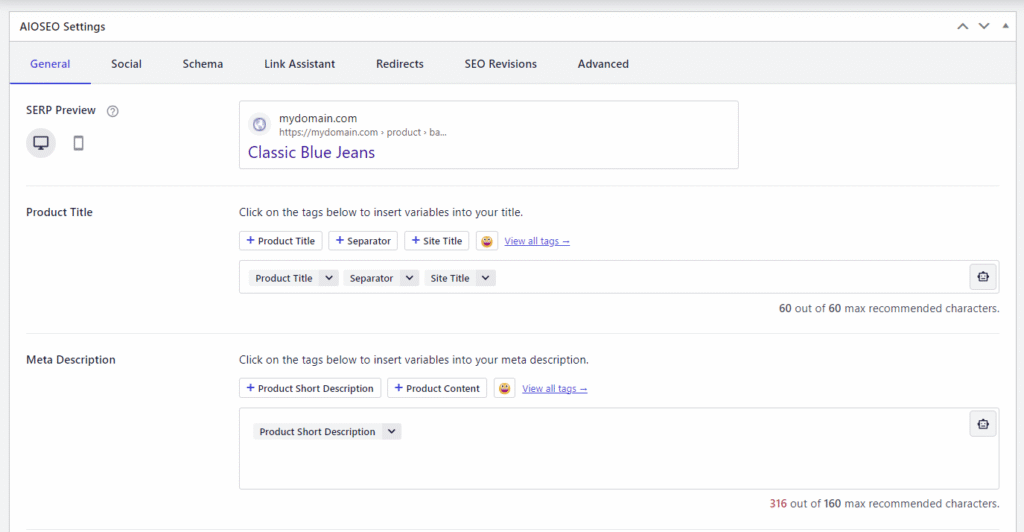Switch to the Social tab

pyautogui.click(x=126, y=64)
